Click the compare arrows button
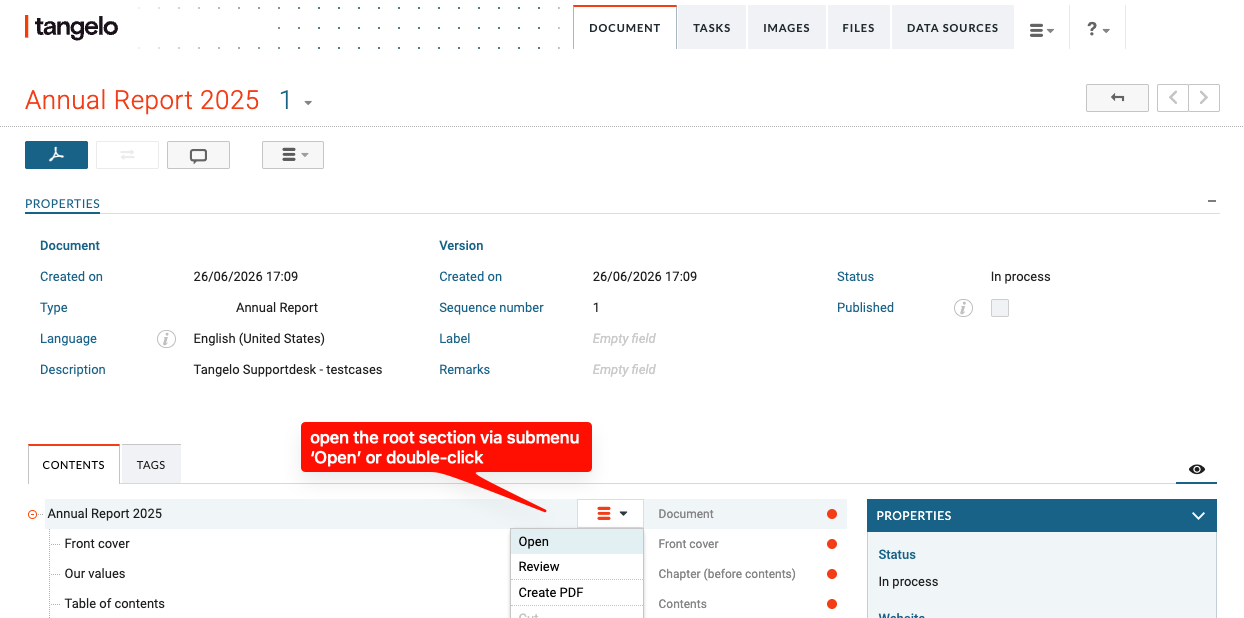 click(127, 155)
